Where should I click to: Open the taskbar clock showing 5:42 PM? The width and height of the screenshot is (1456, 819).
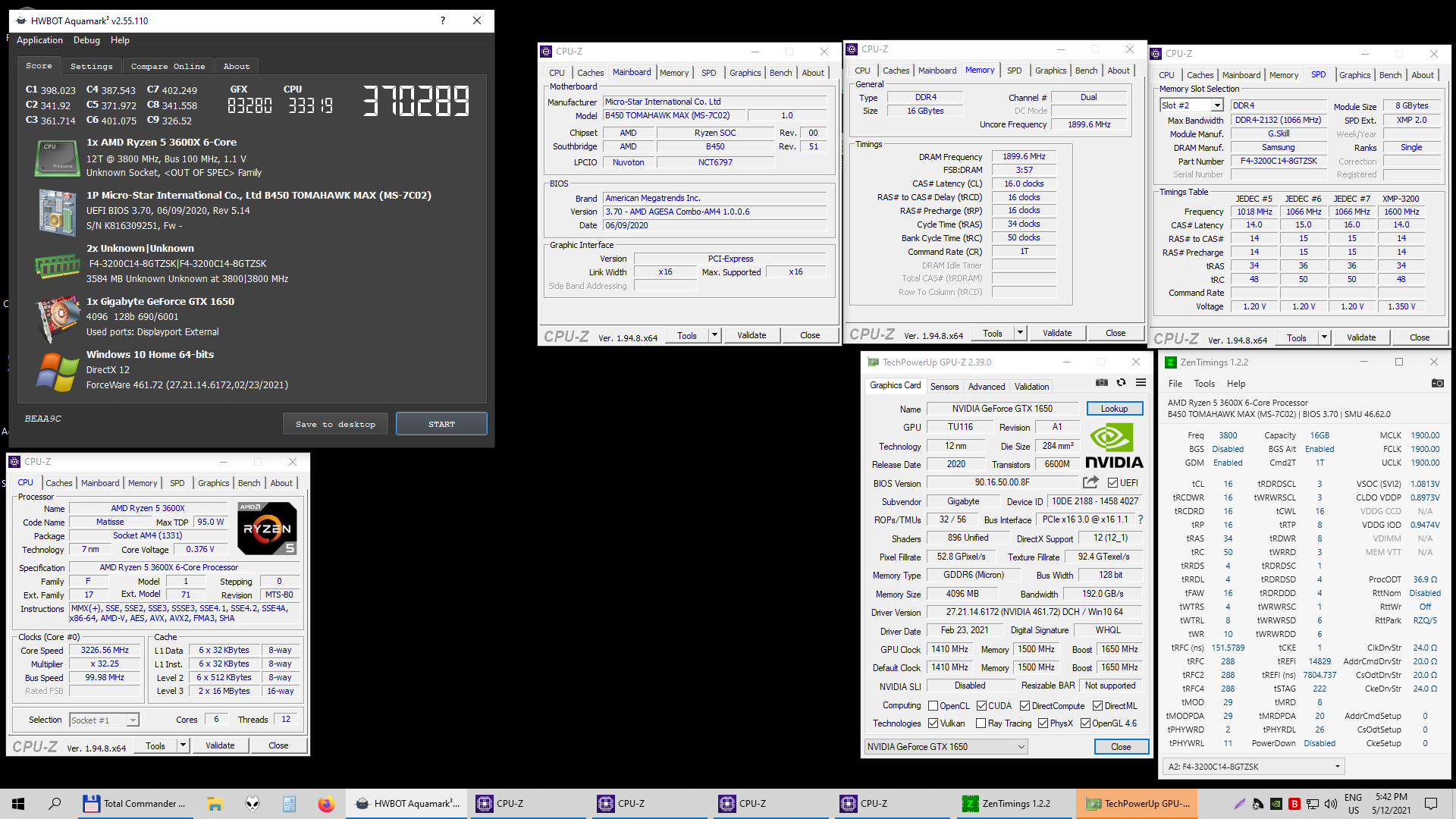[1391, 804]
